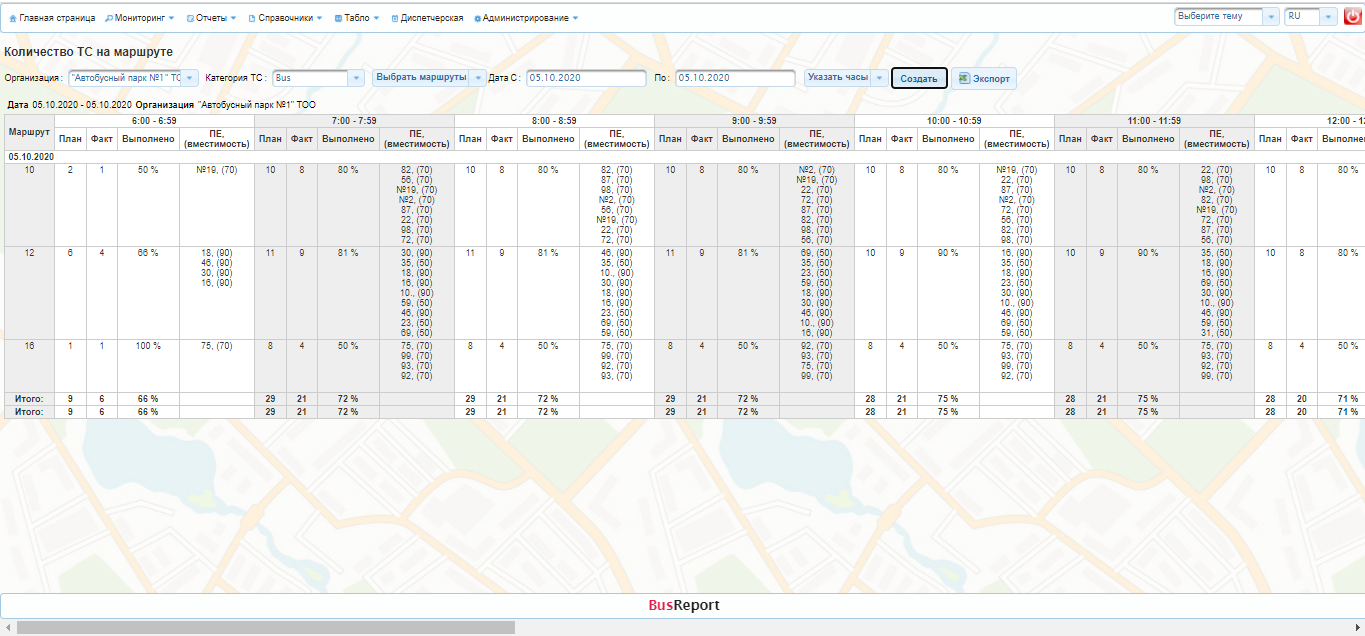This screenshot has width=1365, height=636.
Task: Click the 10:00 - 10:59 hour header
Action: 954,121
